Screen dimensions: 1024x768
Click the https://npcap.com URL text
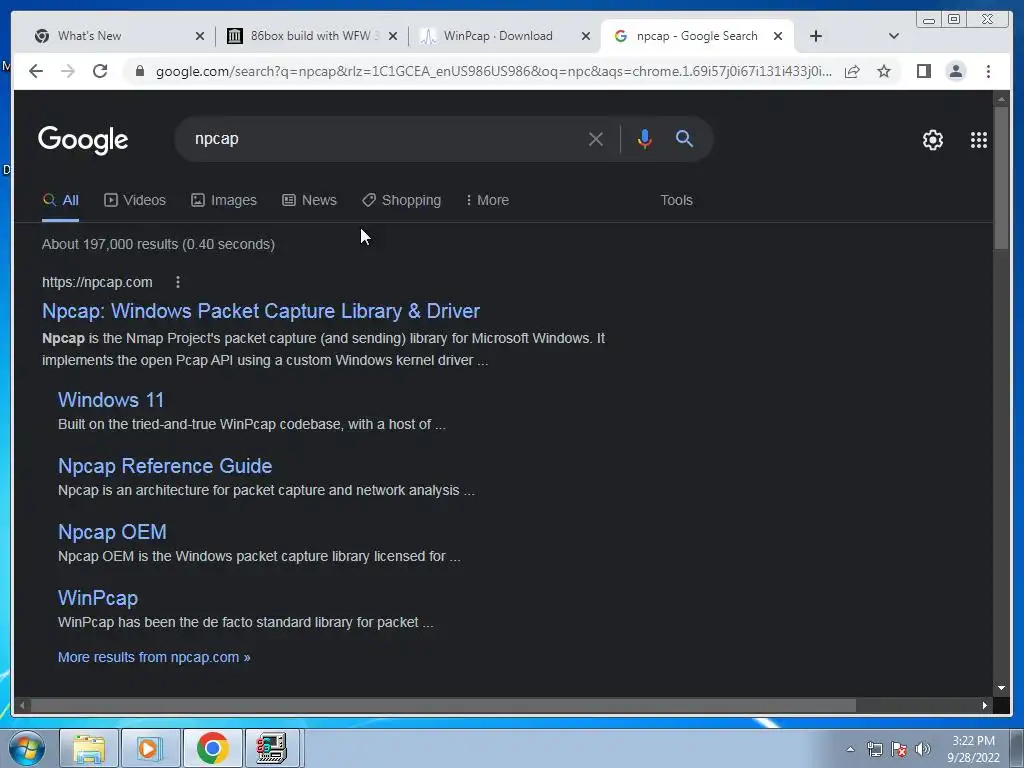pyautogui.click(x=97, y=282)
